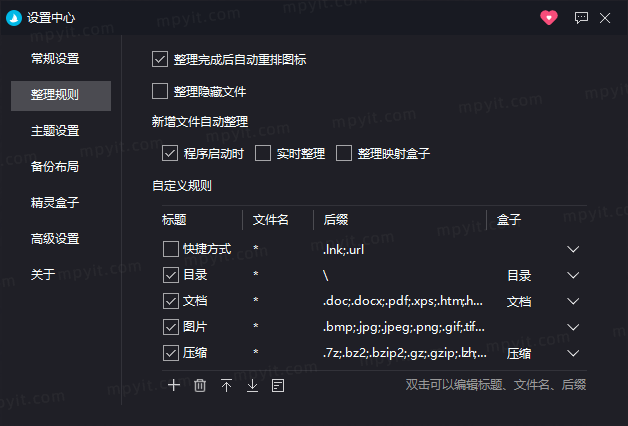Enable 实时整理 checkbox
Viewport: 628px width, 426px height.
coord(263,153)
